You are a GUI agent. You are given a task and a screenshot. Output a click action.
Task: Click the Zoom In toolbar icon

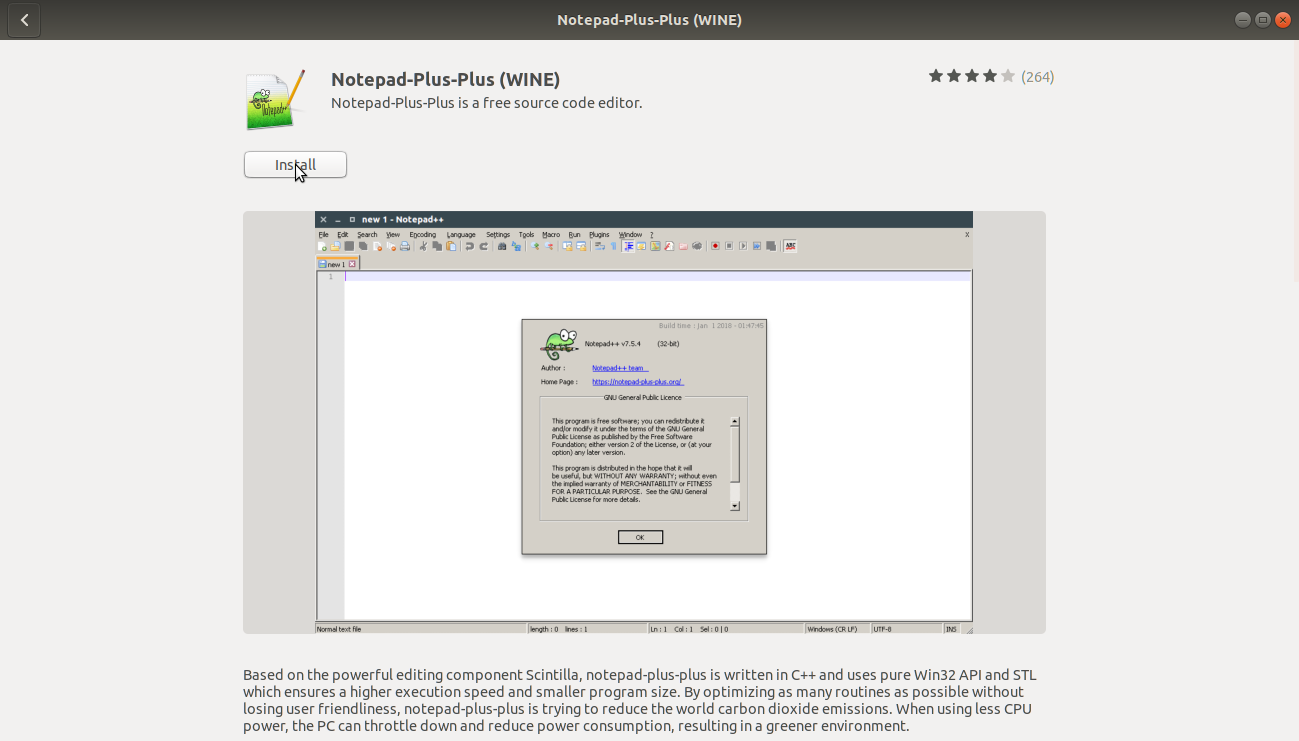[x=534, y=245]
